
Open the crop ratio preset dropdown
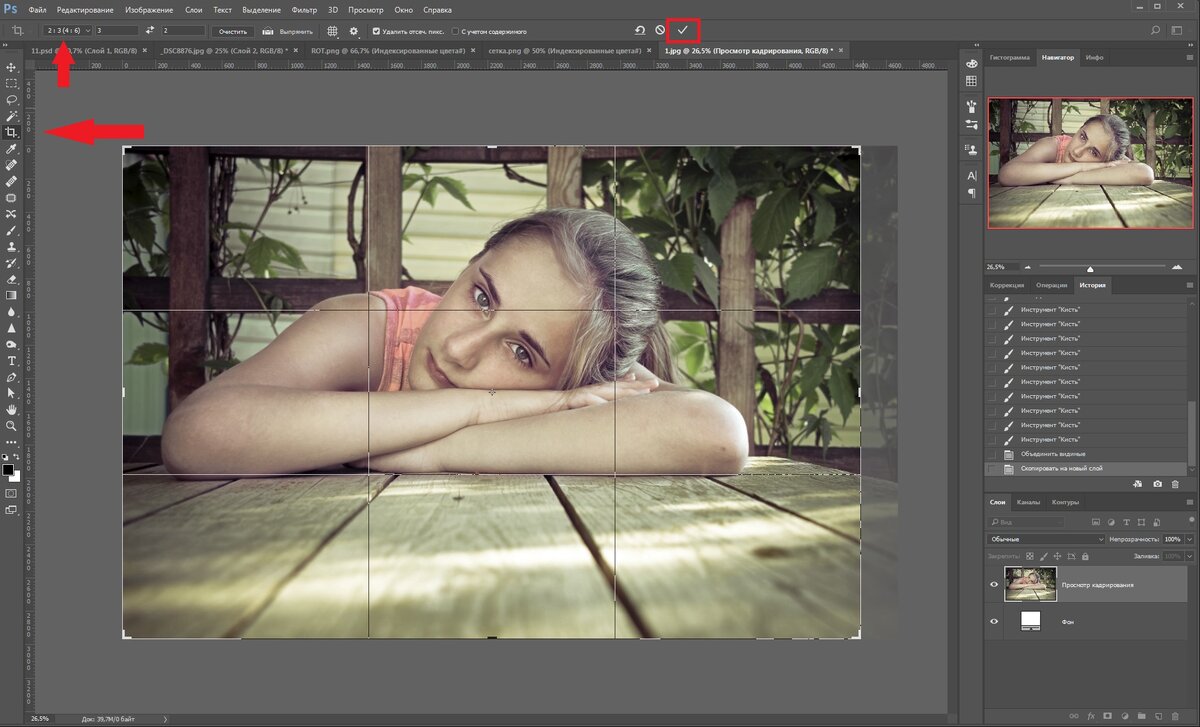[69, 31]
